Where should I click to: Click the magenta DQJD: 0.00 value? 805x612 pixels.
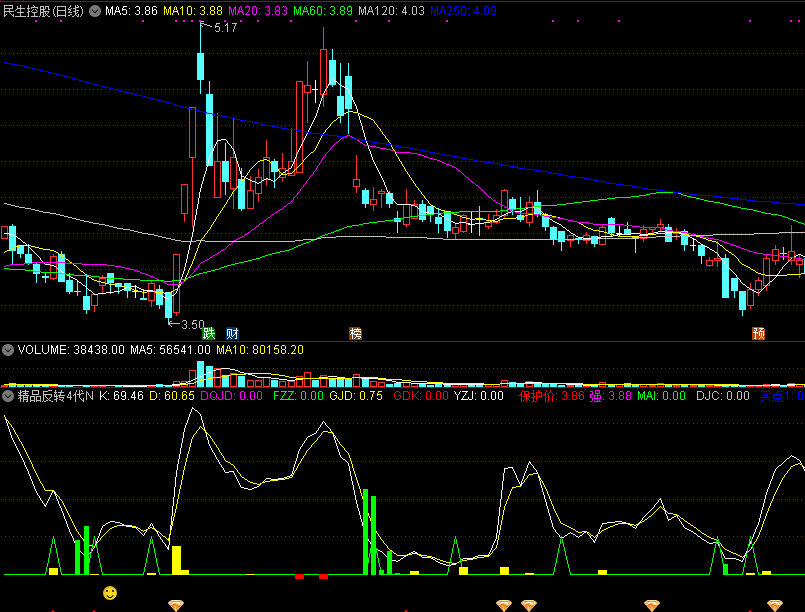(x=232, y=396)
